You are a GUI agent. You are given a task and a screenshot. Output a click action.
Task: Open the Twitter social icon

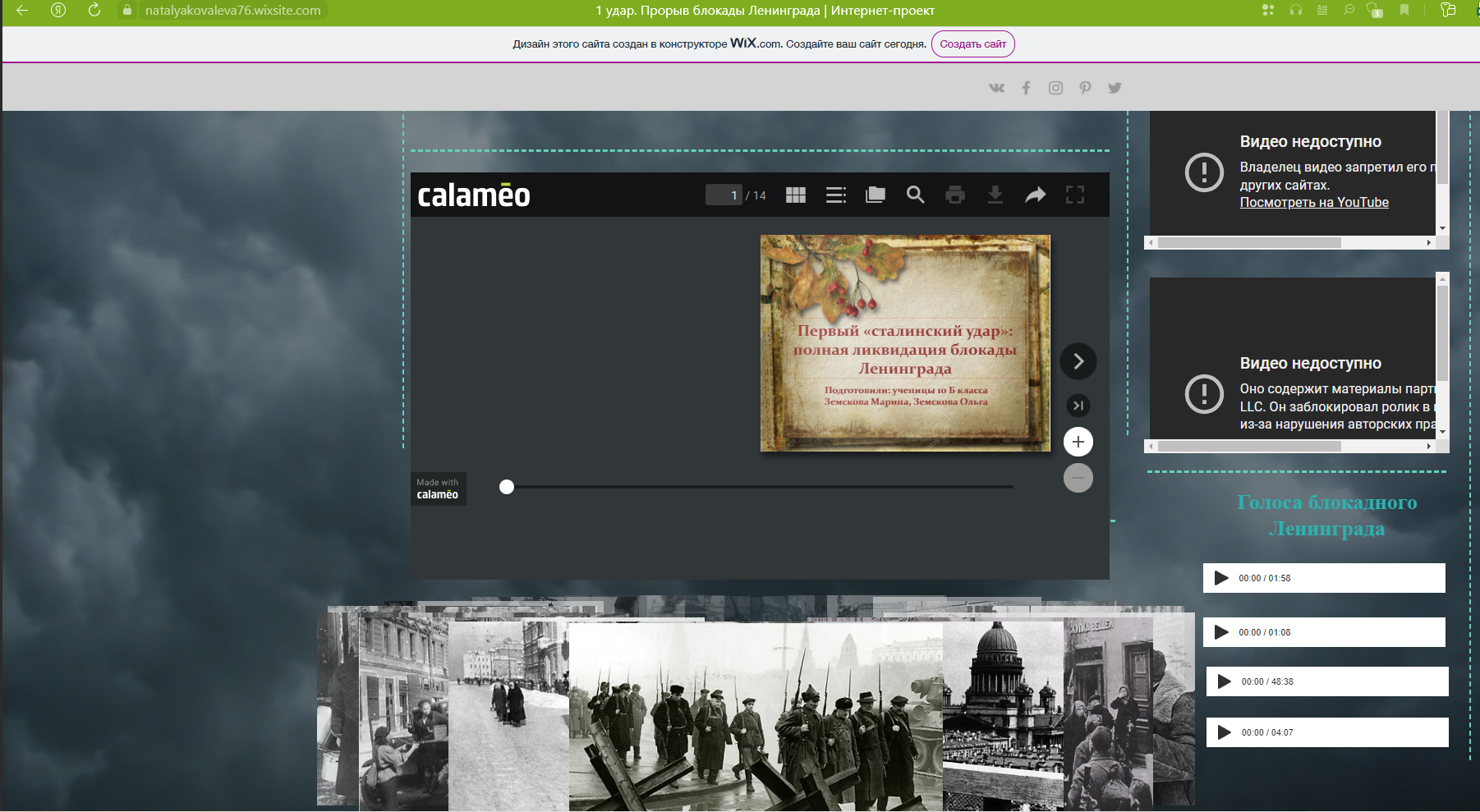click(1115, 88)
